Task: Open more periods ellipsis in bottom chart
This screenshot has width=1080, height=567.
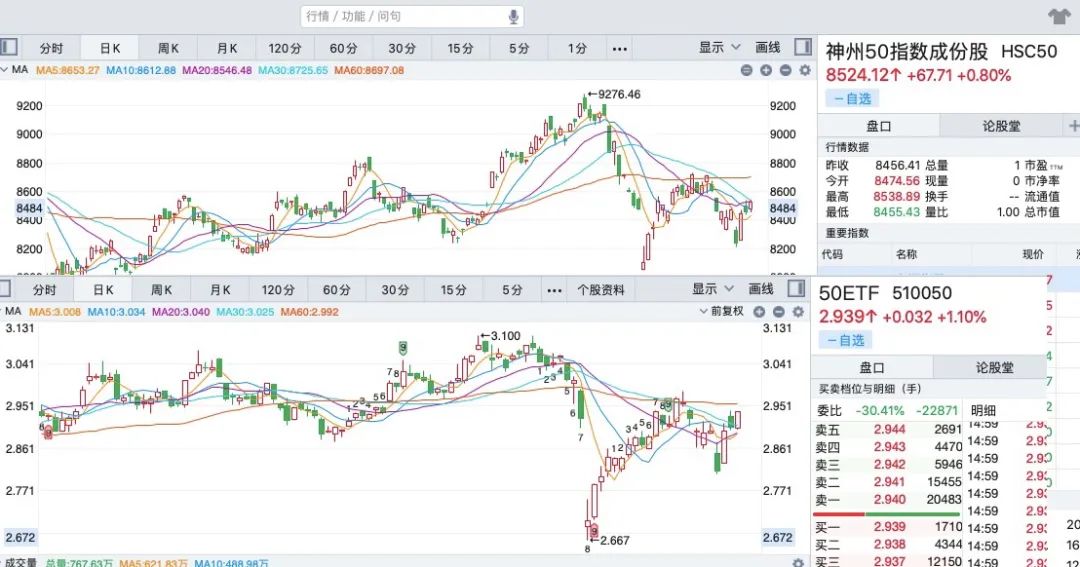Action: pos(554,291)
